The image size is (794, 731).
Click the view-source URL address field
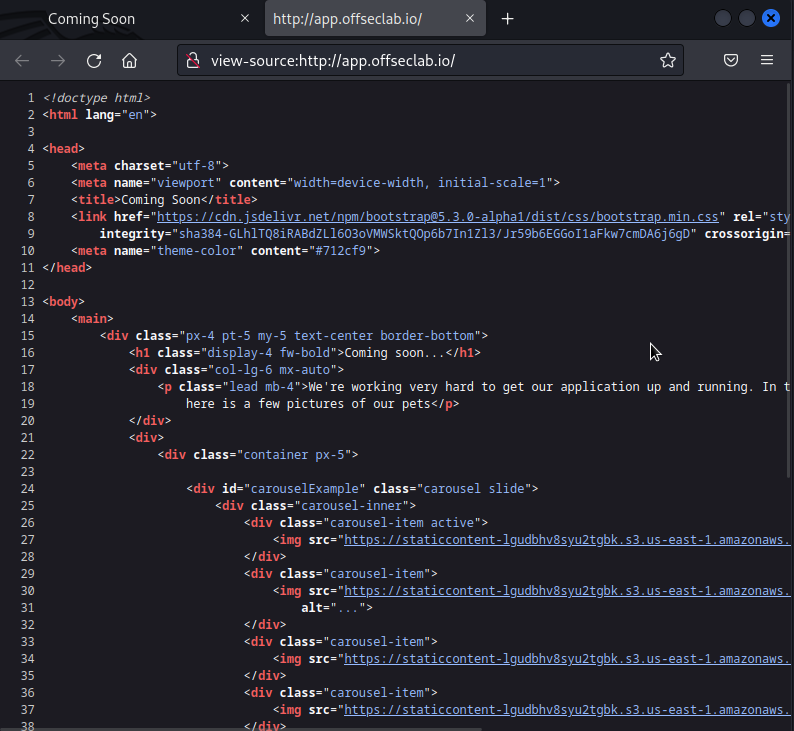coord(420,60)
